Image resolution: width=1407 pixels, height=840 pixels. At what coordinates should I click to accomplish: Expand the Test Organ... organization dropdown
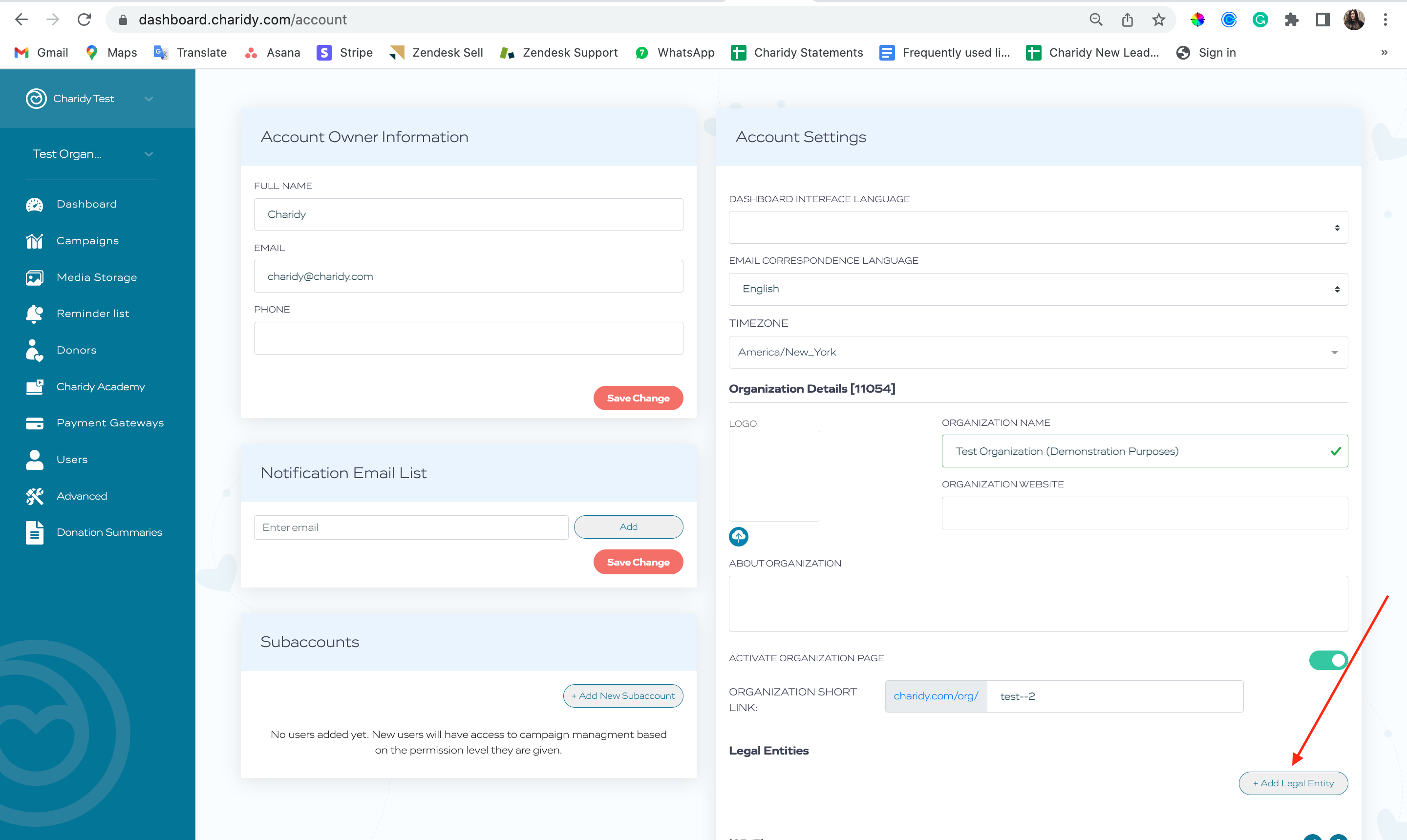[149, 154]
